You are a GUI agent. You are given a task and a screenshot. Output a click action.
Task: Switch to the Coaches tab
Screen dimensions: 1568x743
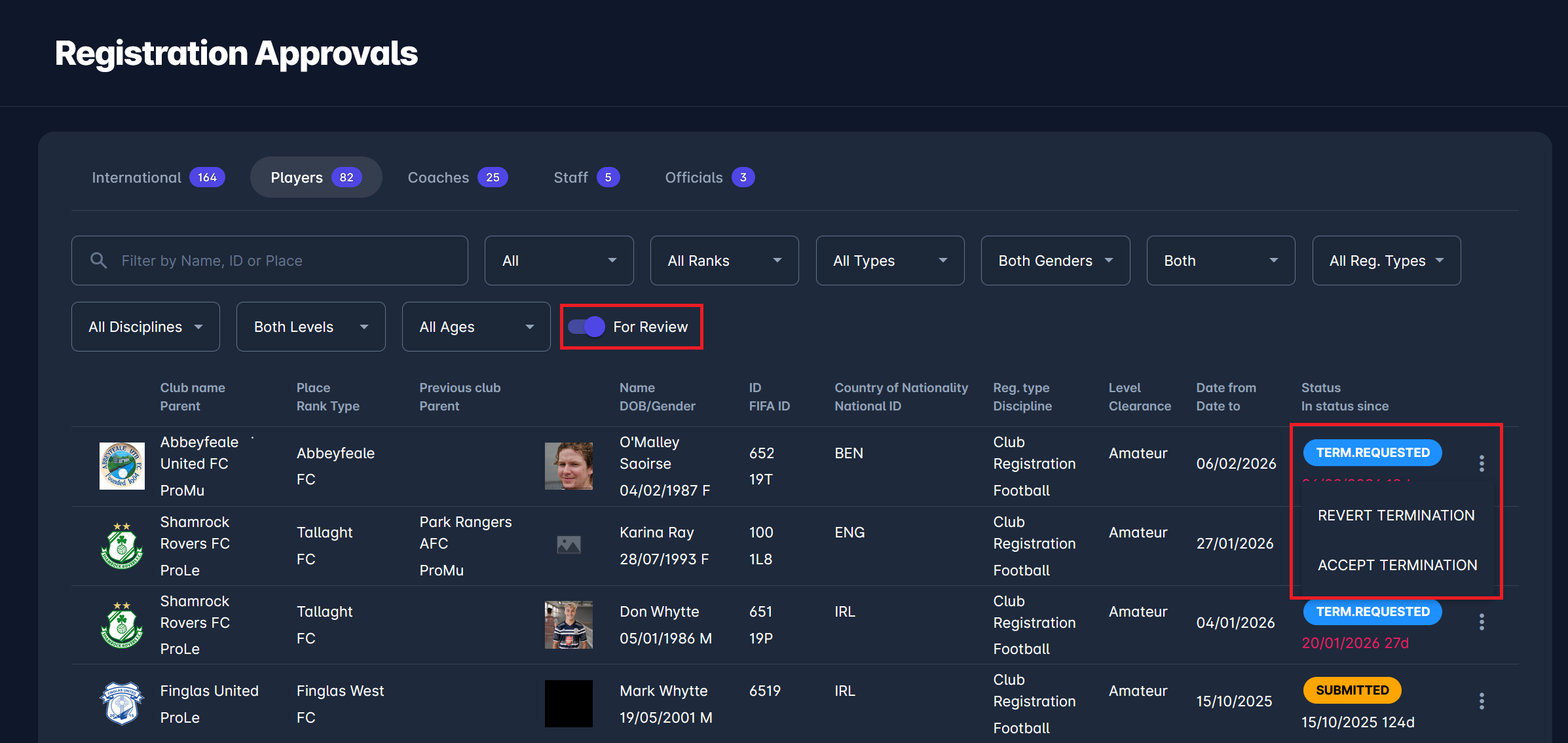pos(457,177)
